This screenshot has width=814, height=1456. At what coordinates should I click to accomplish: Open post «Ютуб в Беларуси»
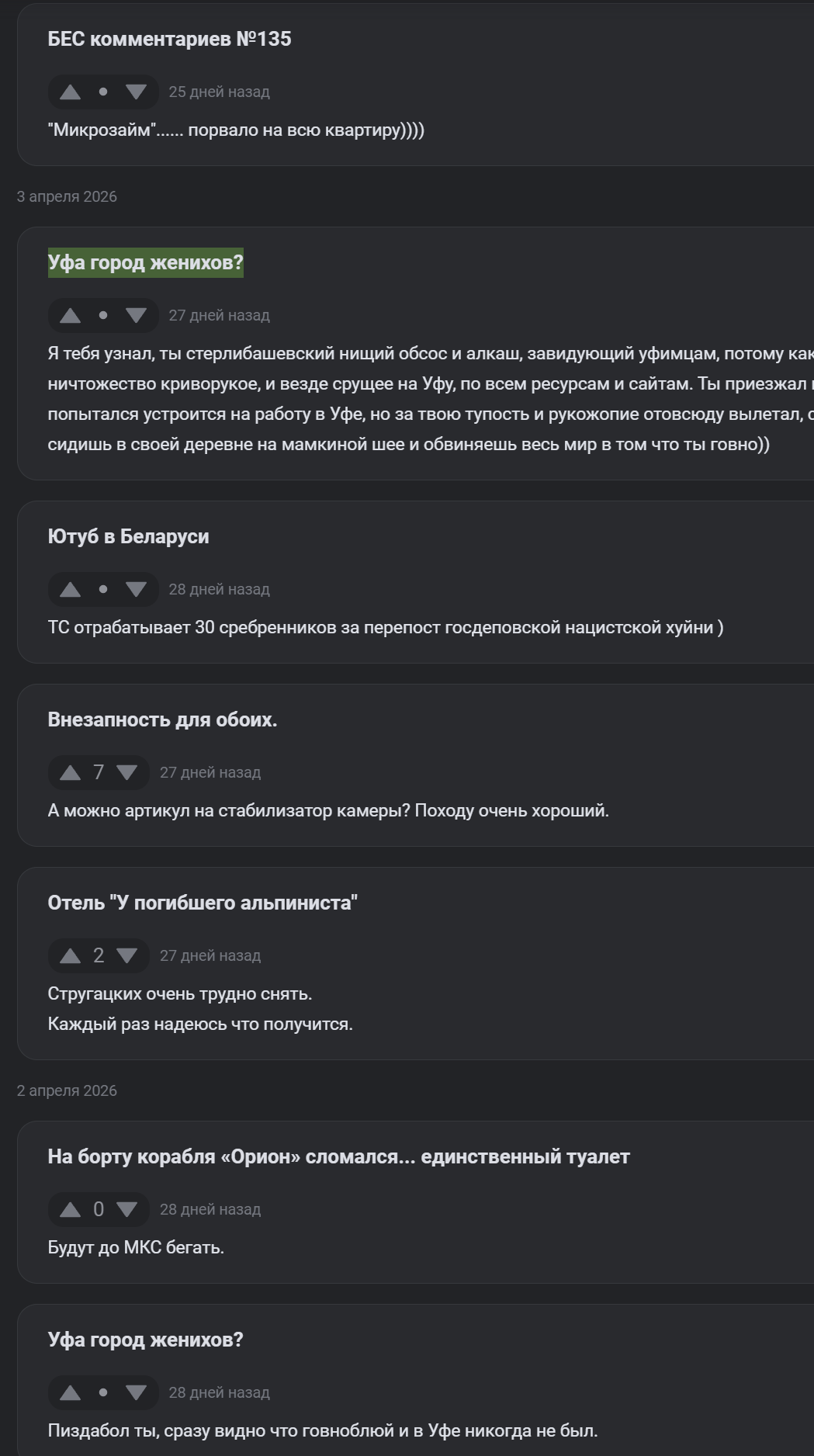tap(128, 537)
